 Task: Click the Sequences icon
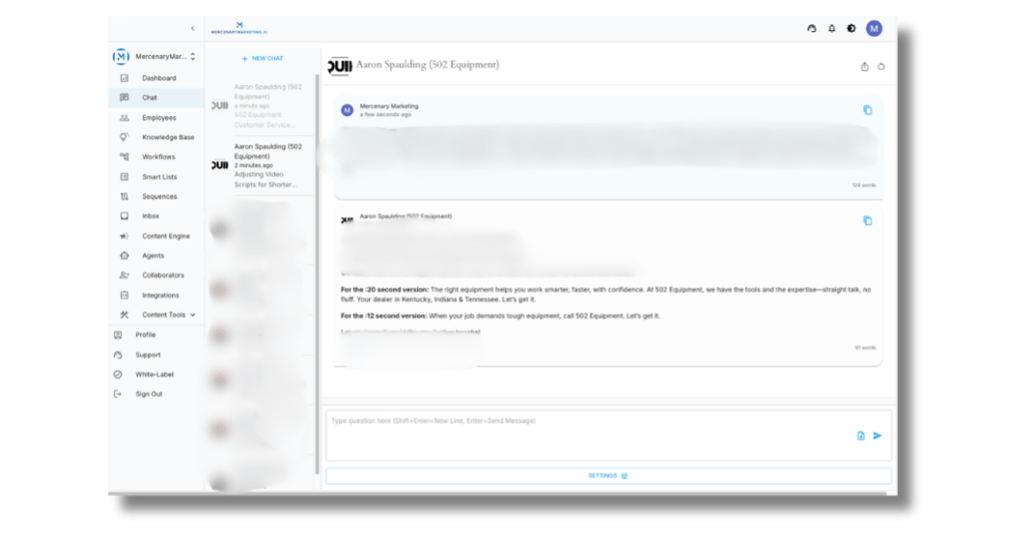pyautogui.click(x=124, y=197)
